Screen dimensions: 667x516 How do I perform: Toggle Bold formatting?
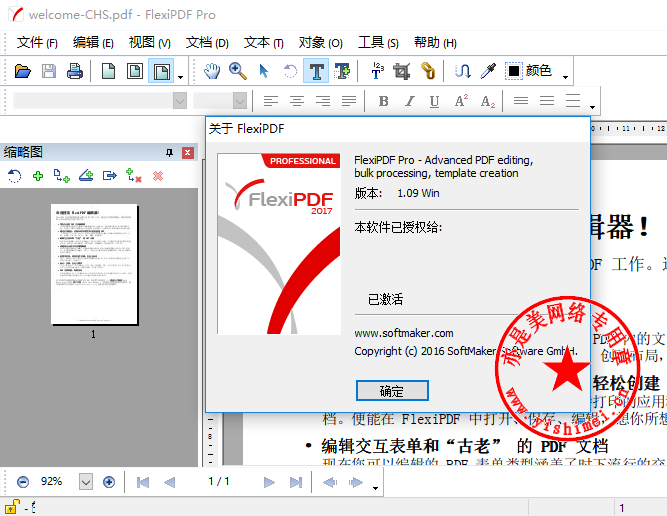point(383,101)
